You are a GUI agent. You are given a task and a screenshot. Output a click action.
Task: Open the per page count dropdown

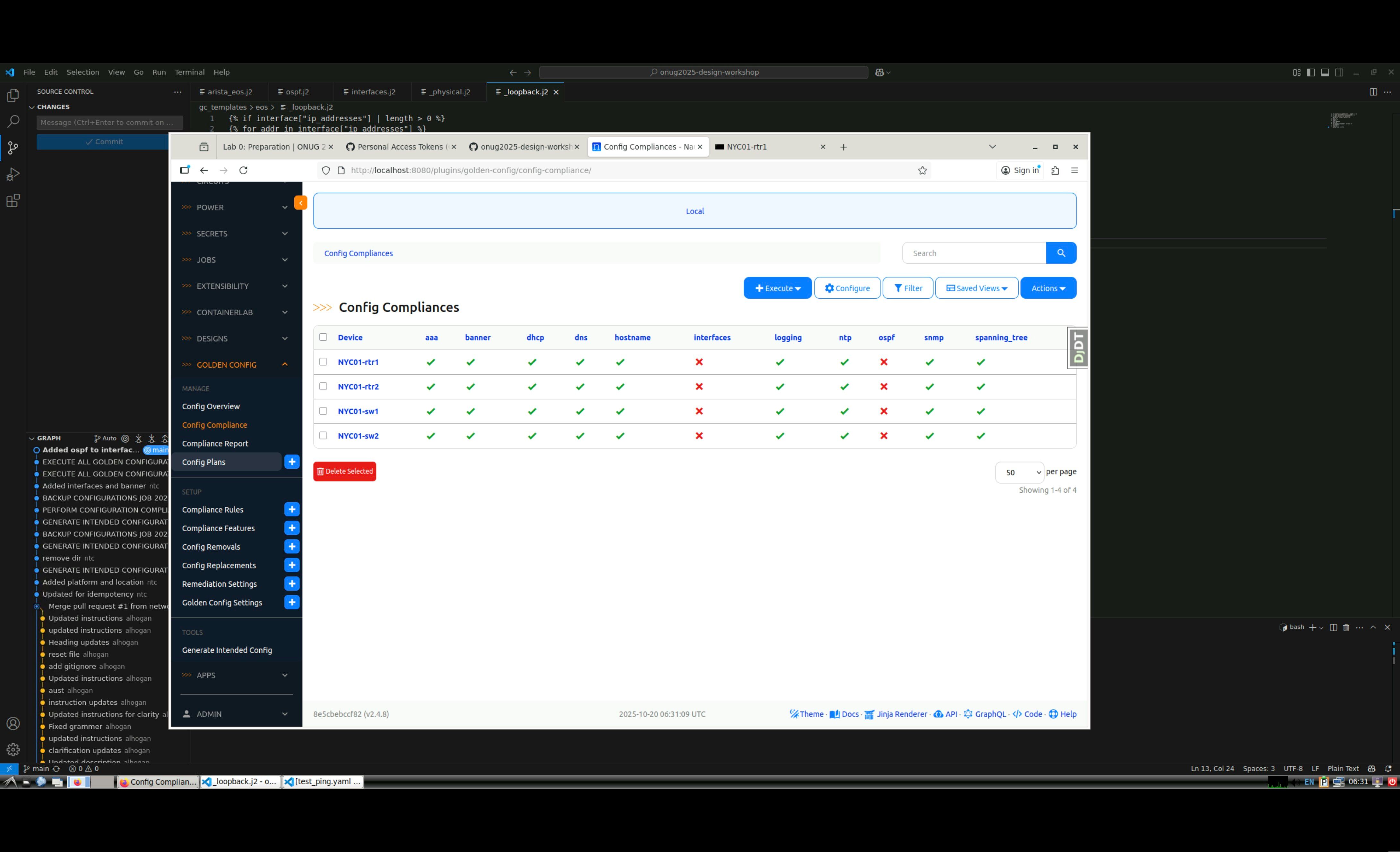1019,472
